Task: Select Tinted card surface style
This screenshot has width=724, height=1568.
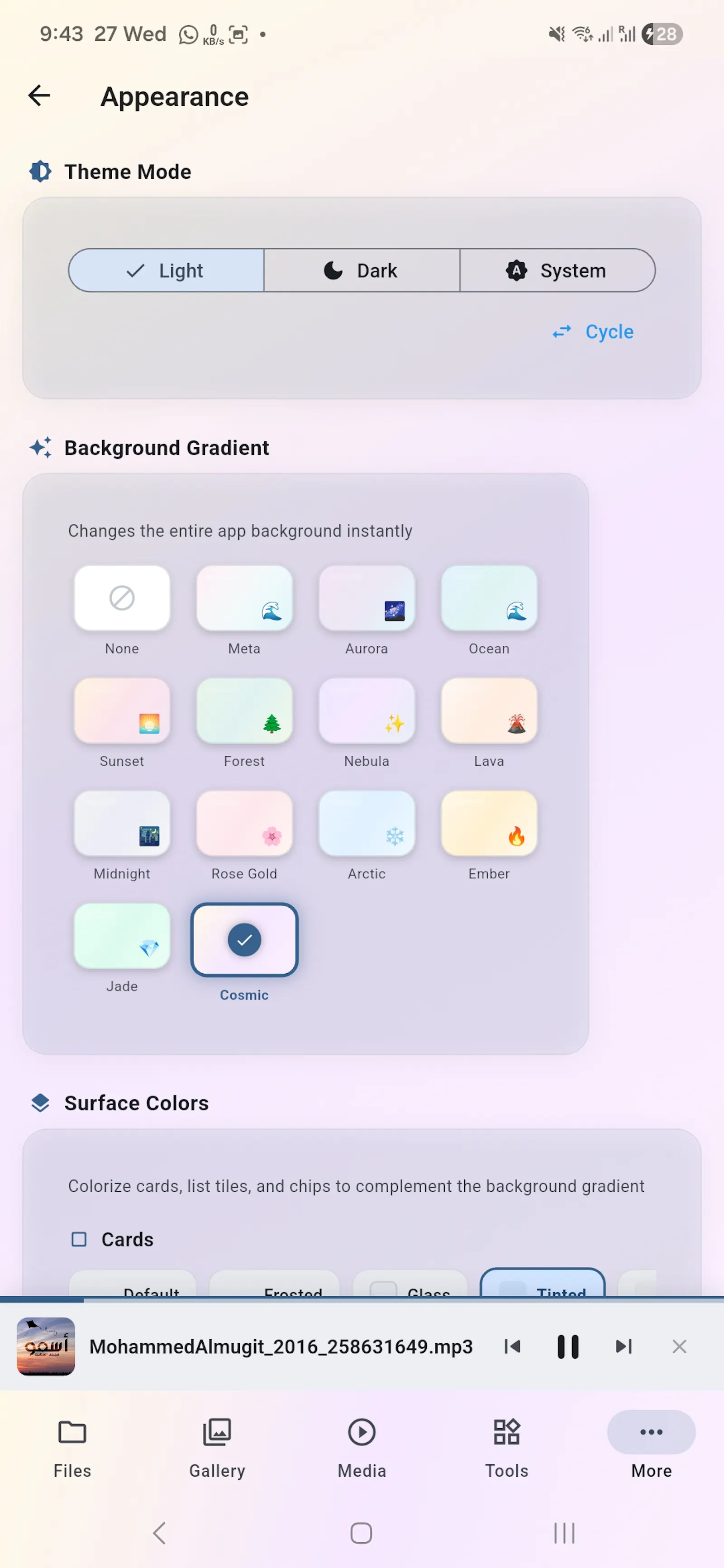Action: (543, 1283)
